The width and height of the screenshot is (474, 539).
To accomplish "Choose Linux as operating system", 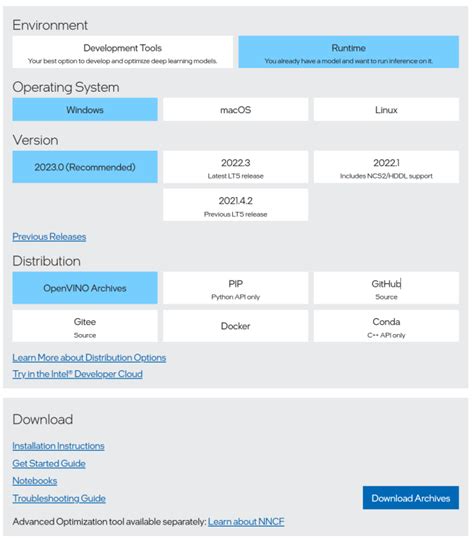I will (x=386, y=109).
